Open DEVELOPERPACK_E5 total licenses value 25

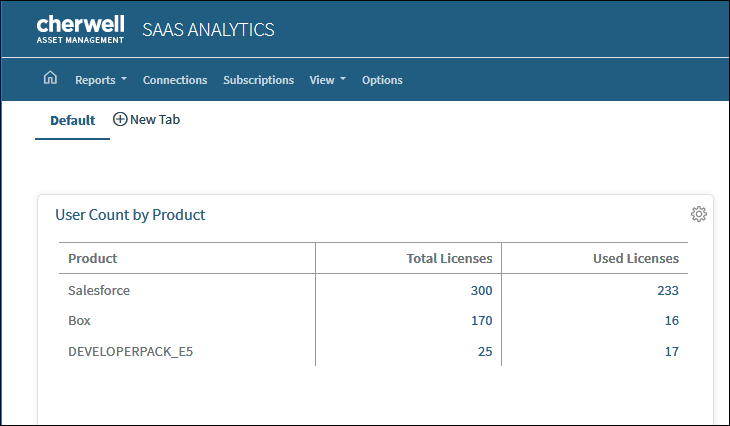coord(485,352)
